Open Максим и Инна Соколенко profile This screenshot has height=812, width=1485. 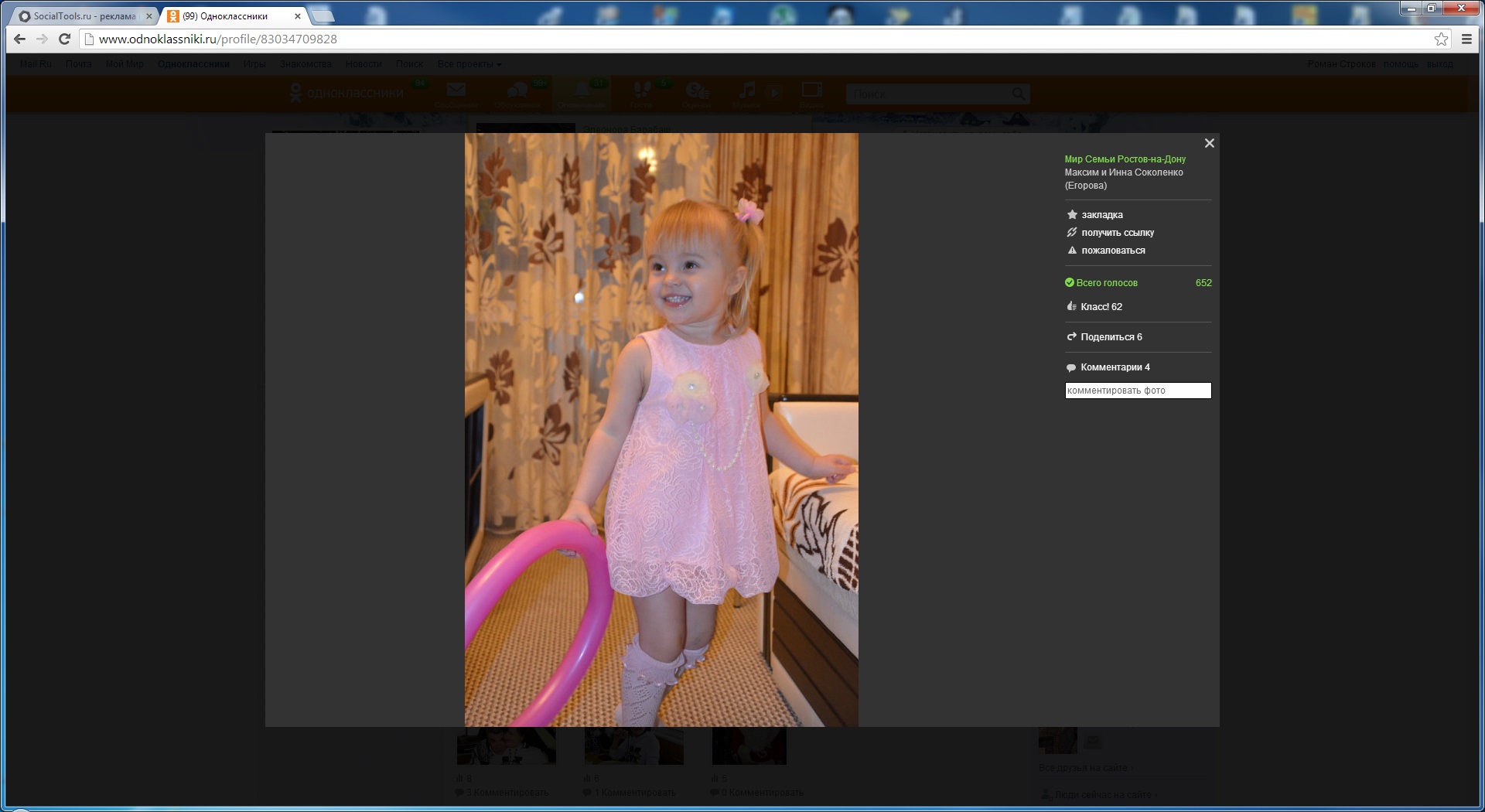point(1124,179)
